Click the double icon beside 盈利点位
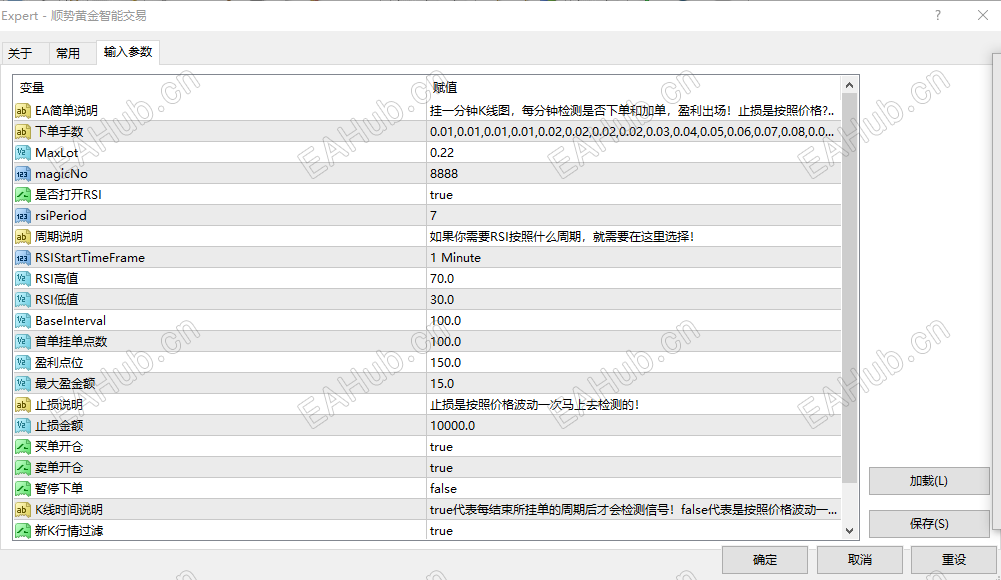 [x=23, y=363]
